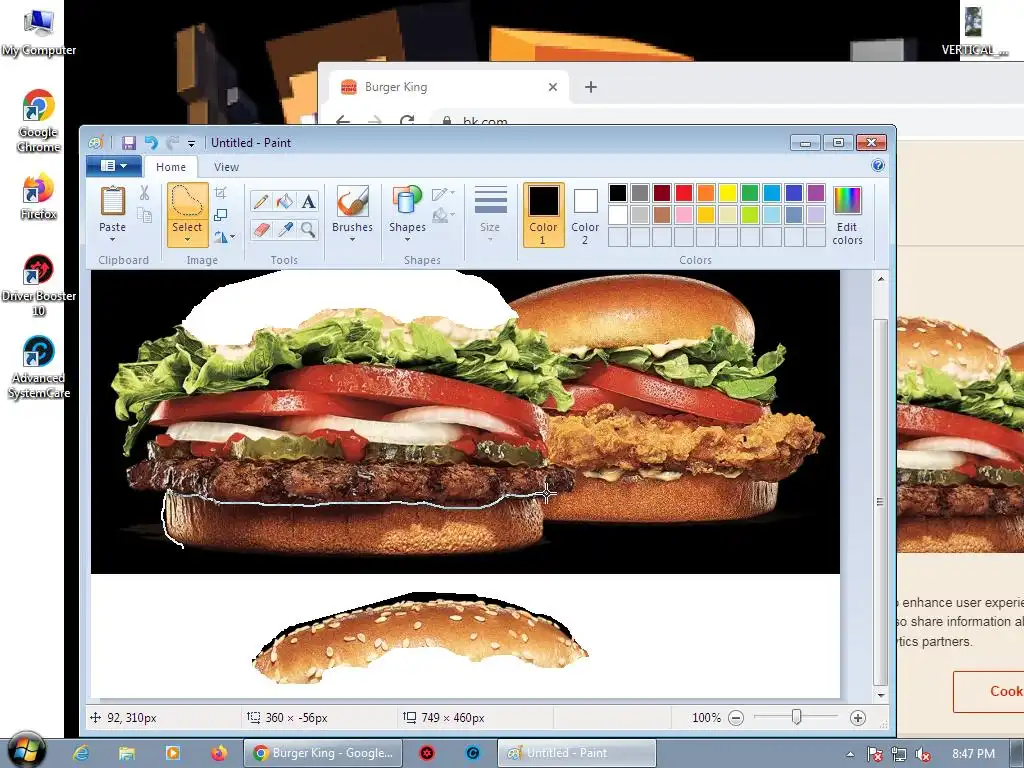The height and width of the screenshot is (768, 1024).
Task: Click zoom in plus button in status bar
Action: [857, 718]
